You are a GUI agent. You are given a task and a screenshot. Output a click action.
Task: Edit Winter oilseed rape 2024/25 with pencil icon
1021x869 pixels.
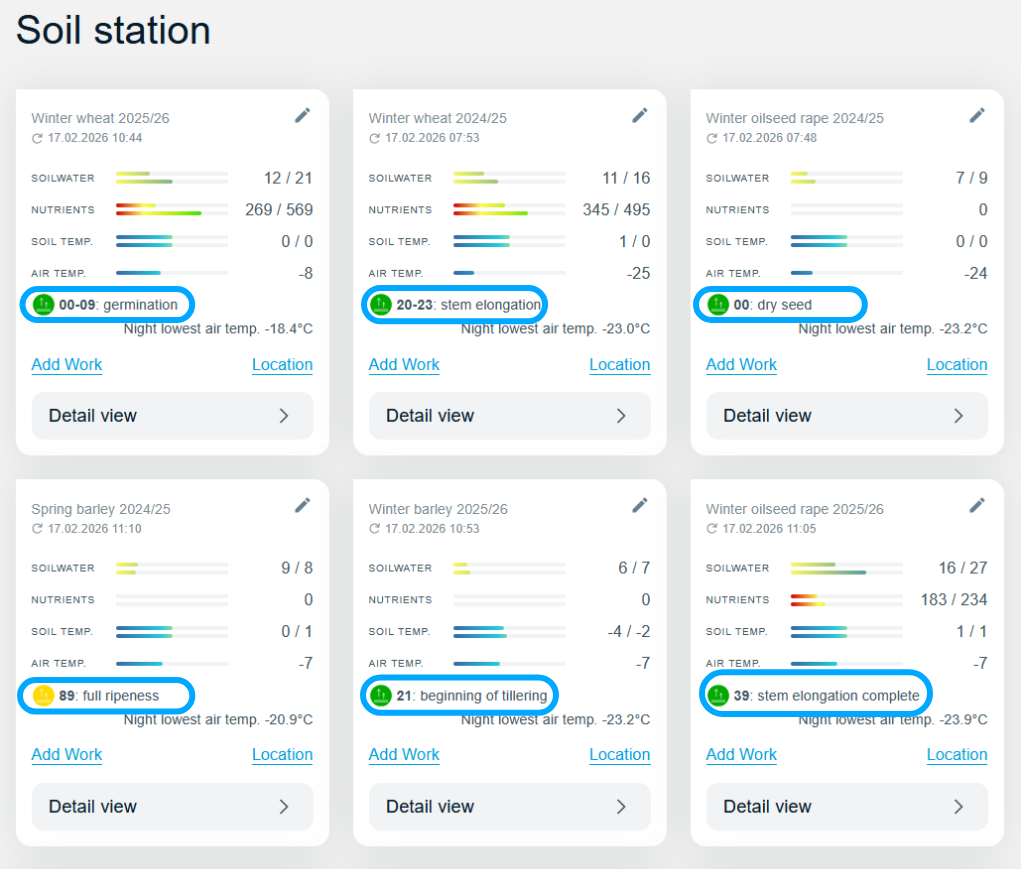977,116
